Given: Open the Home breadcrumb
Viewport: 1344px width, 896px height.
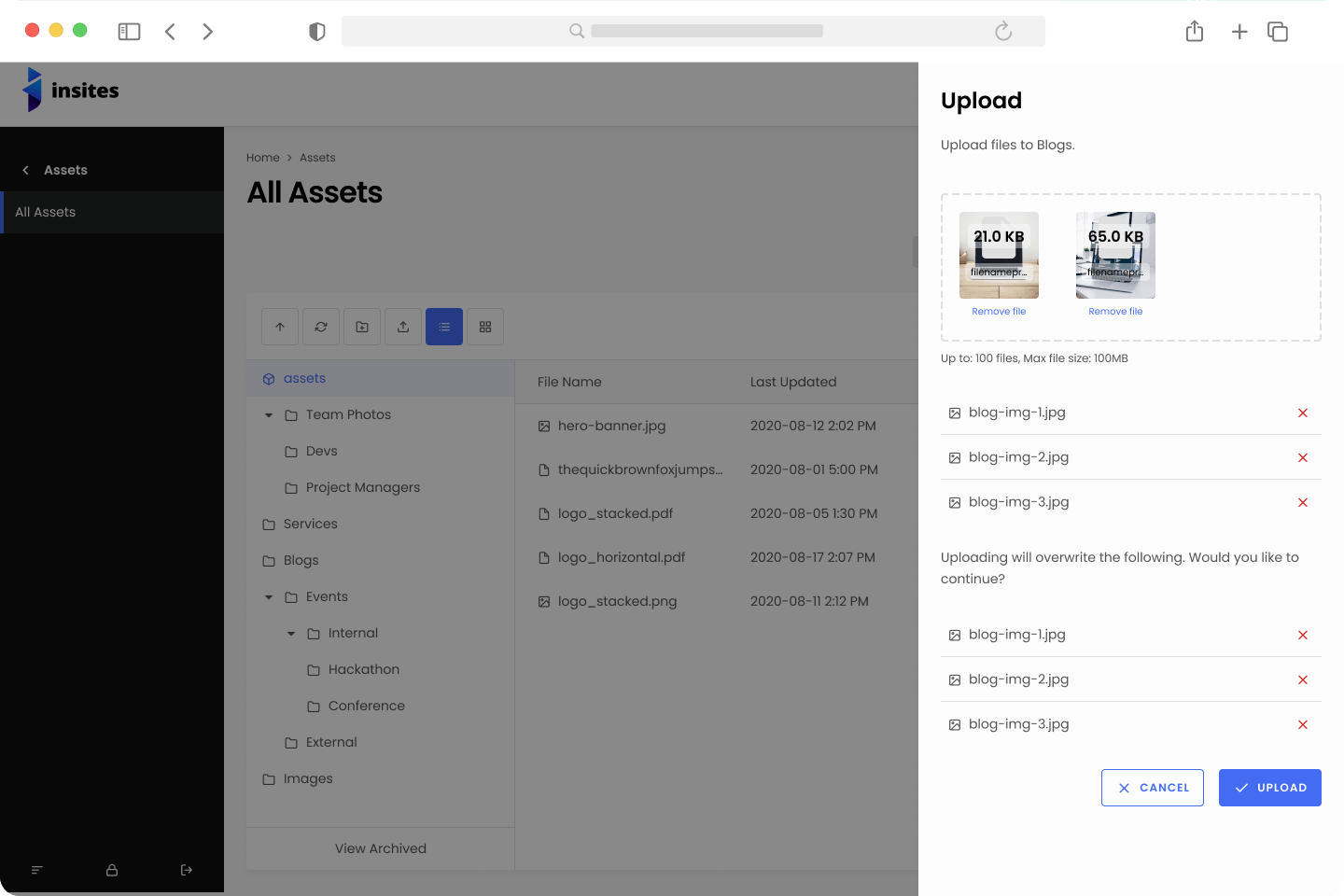Looking at the screenshot, I should pos(263,157).
